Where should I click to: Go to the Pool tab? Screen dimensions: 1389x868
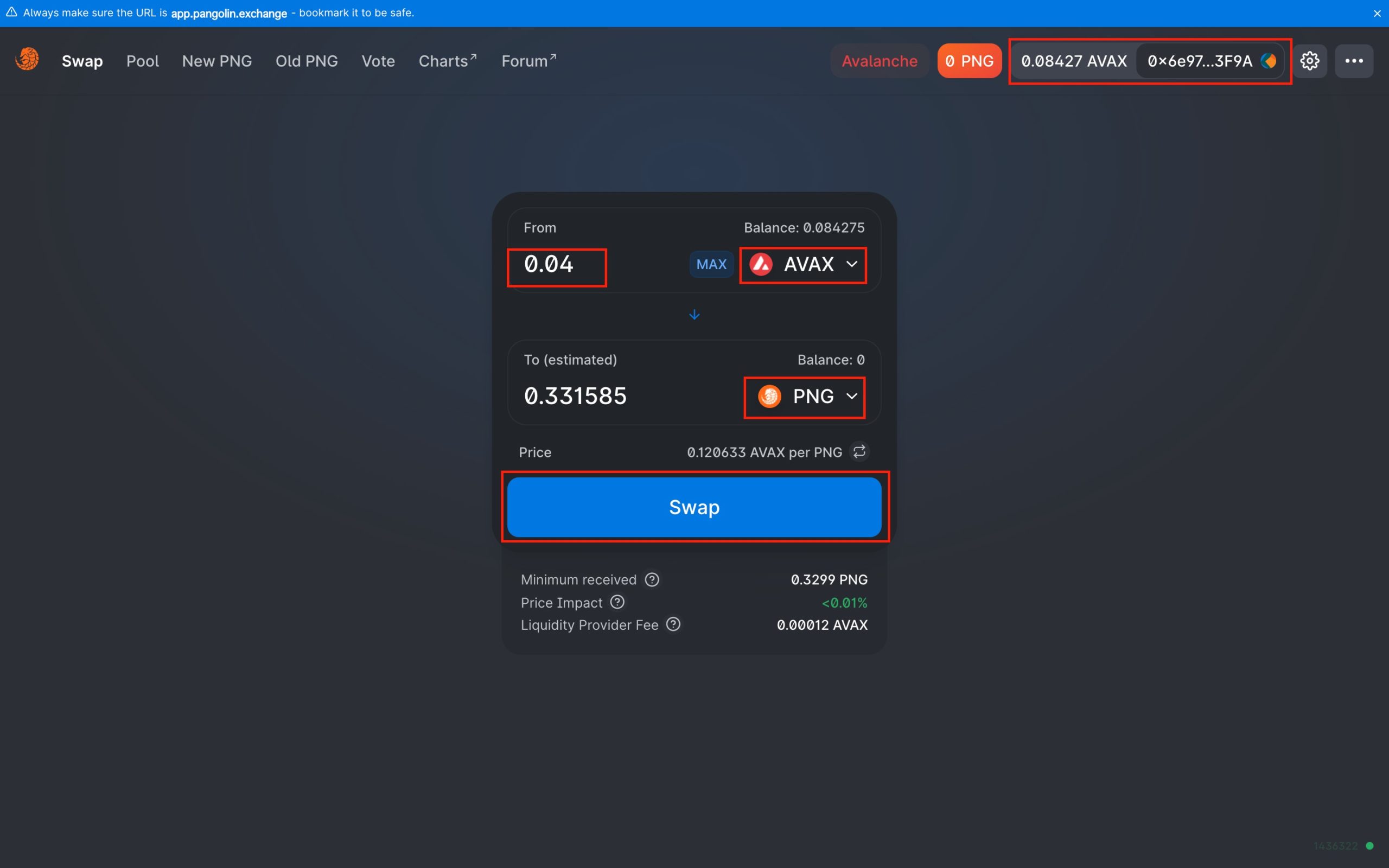pos(142,61)
